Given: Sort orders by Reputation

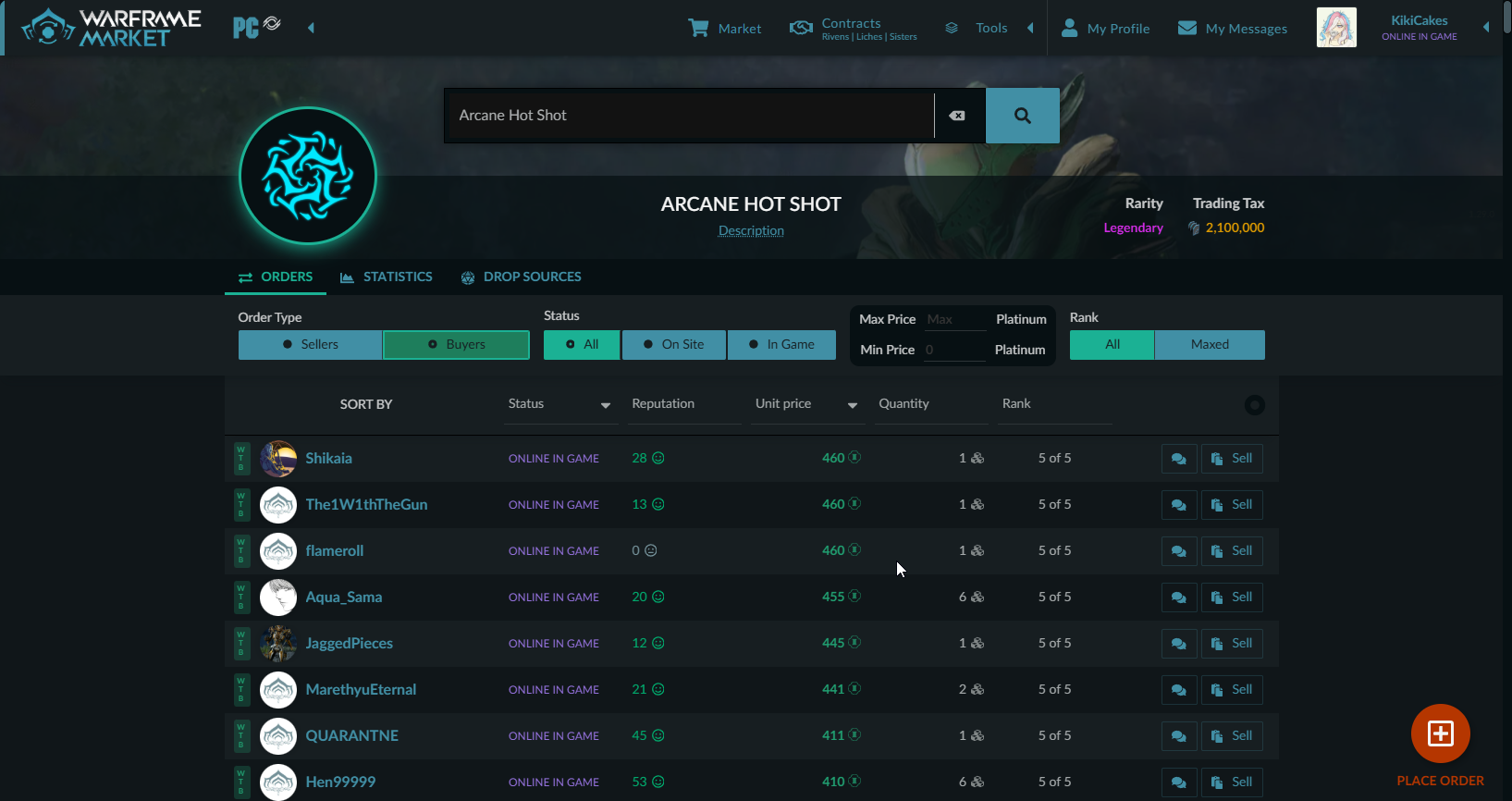Looking at the screenshot, I should point(684,404).
